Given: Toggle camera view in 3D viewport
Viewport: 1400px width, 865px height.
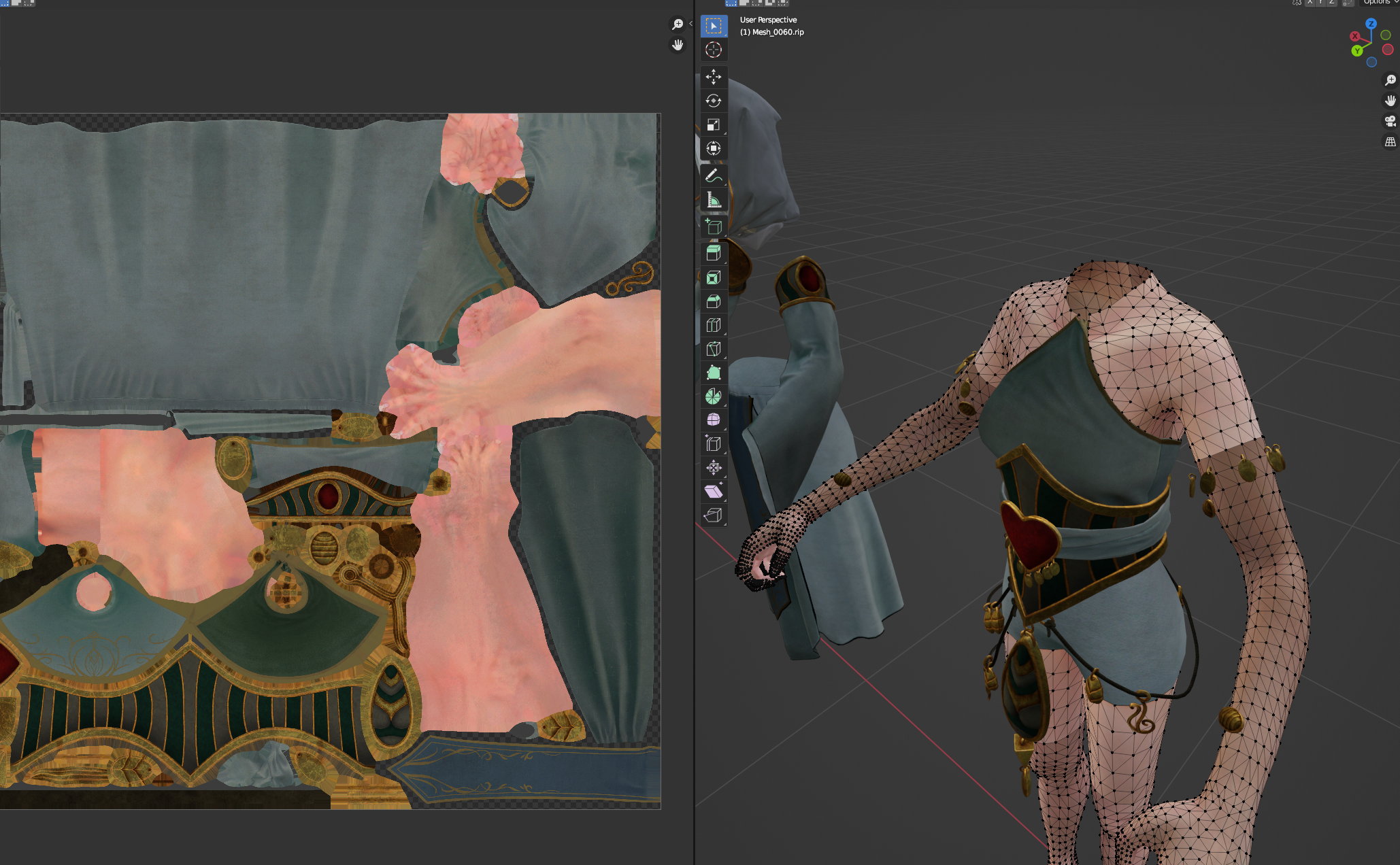Looking at the screenshot, I should pos(1390,121).
